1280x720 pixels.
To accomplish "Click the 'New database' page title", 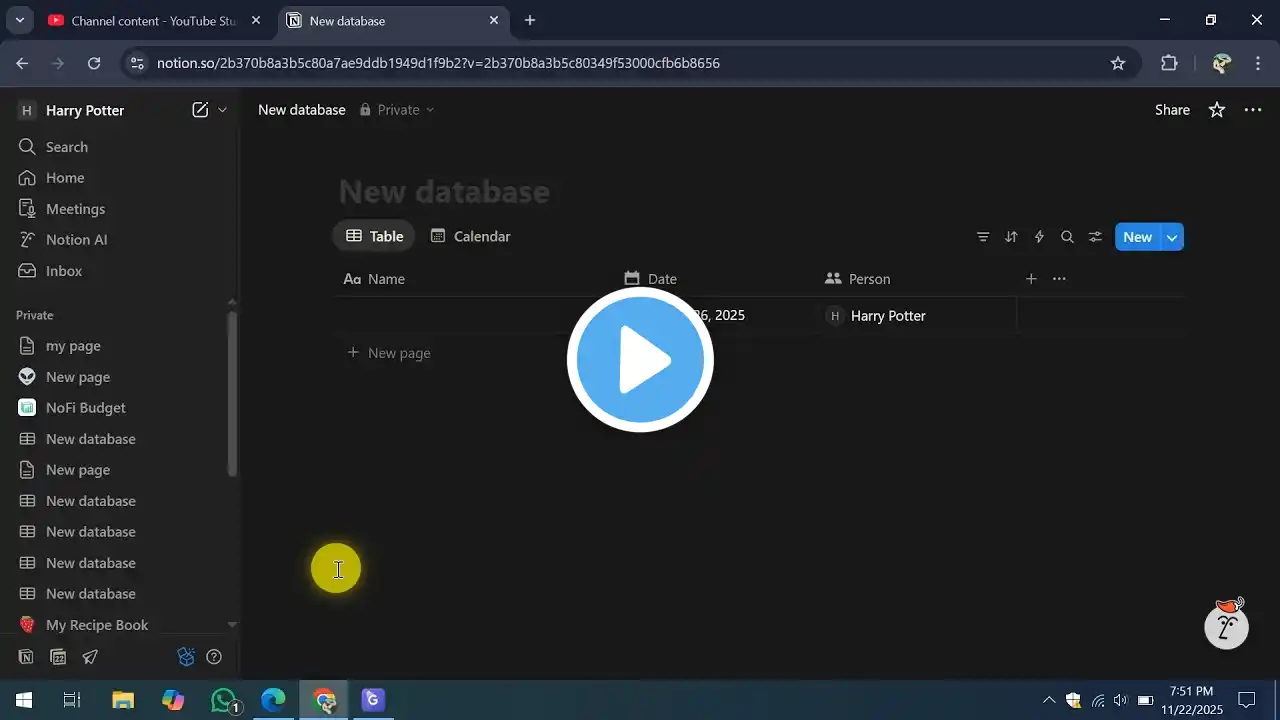I will [x=444, y=191].
